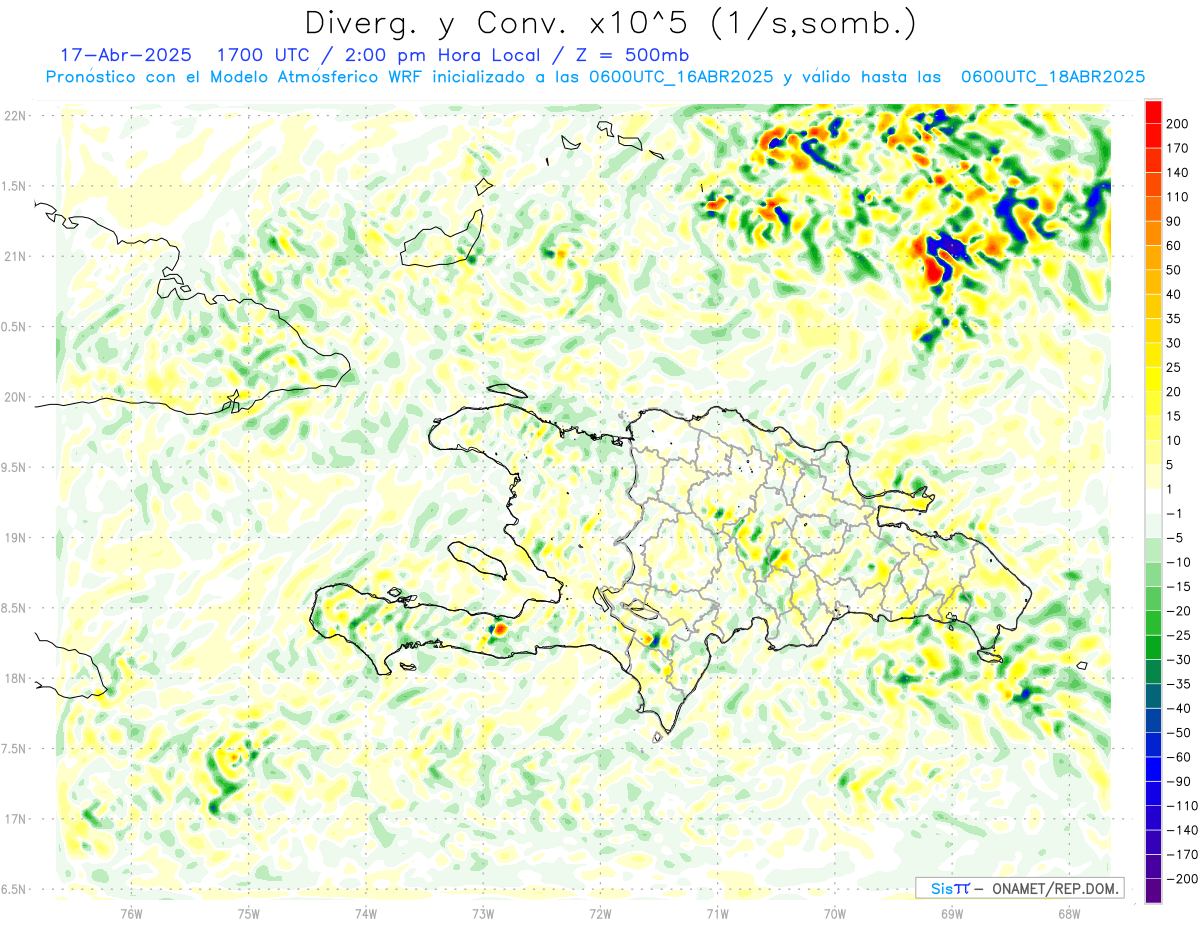
Task: Click the 'ONAMET/REP.DOM.' credit label
Action: point(1057,888)
